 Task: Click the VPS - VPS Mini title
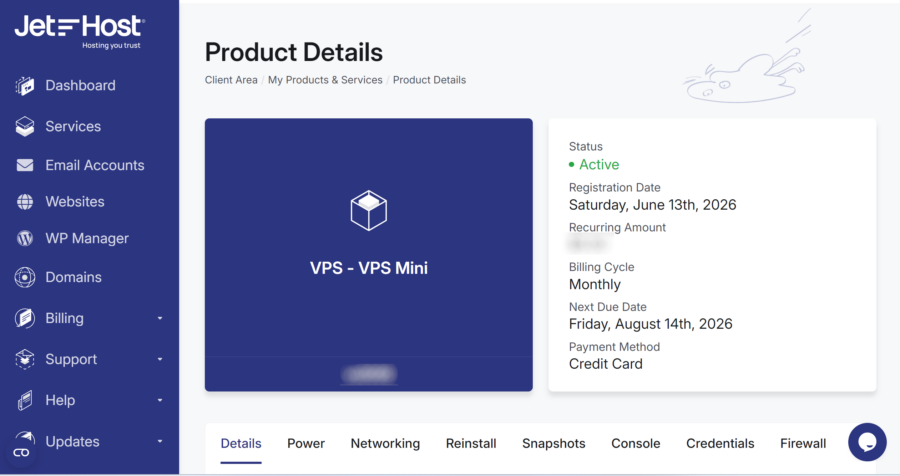pos(368,268)
